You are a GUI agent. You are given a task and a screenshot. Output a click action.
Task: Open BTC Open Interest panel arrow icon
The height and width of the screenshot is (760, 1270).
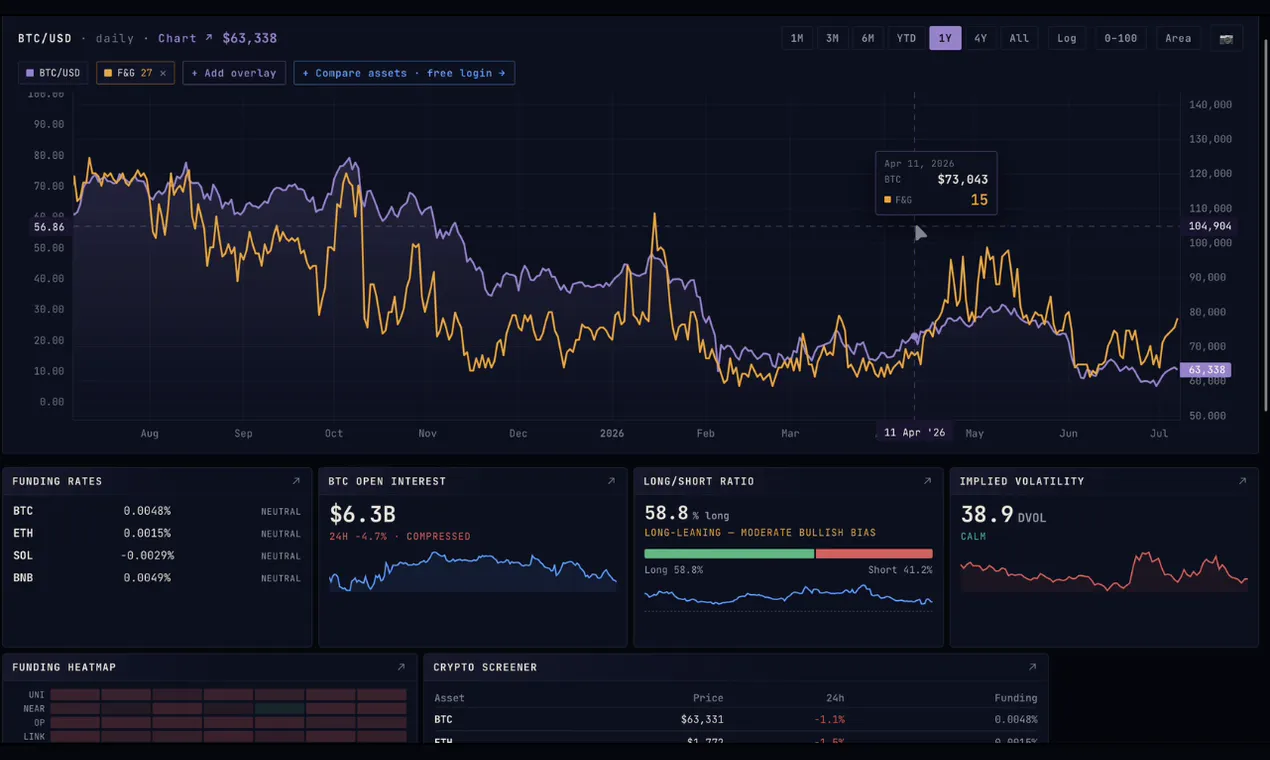(x=611, y=481)
